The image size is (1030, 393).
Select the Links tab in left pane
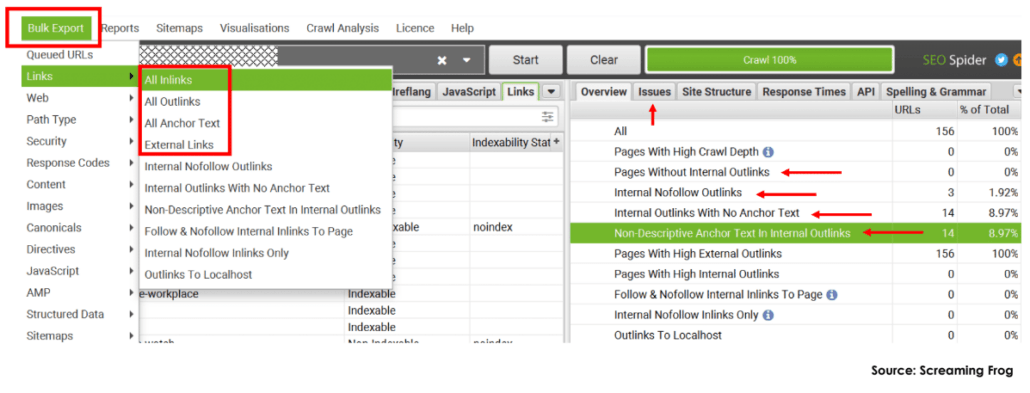(521, 92)
